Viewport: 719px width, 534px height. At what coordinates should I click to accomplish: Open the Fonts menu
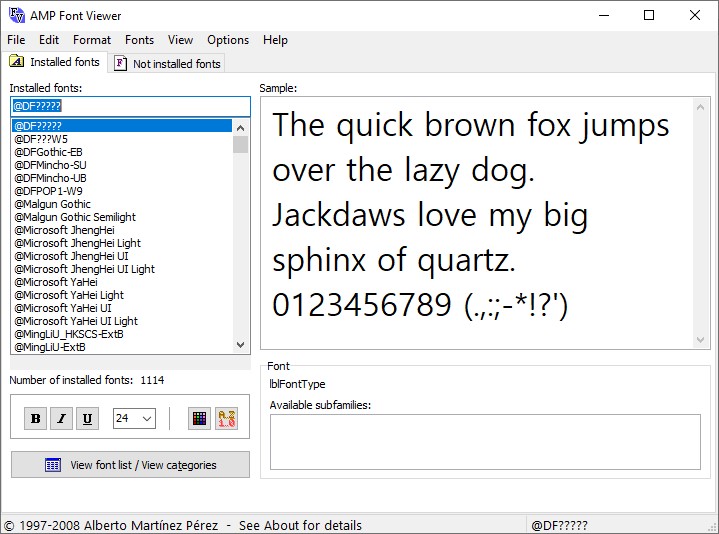(139, 40)
